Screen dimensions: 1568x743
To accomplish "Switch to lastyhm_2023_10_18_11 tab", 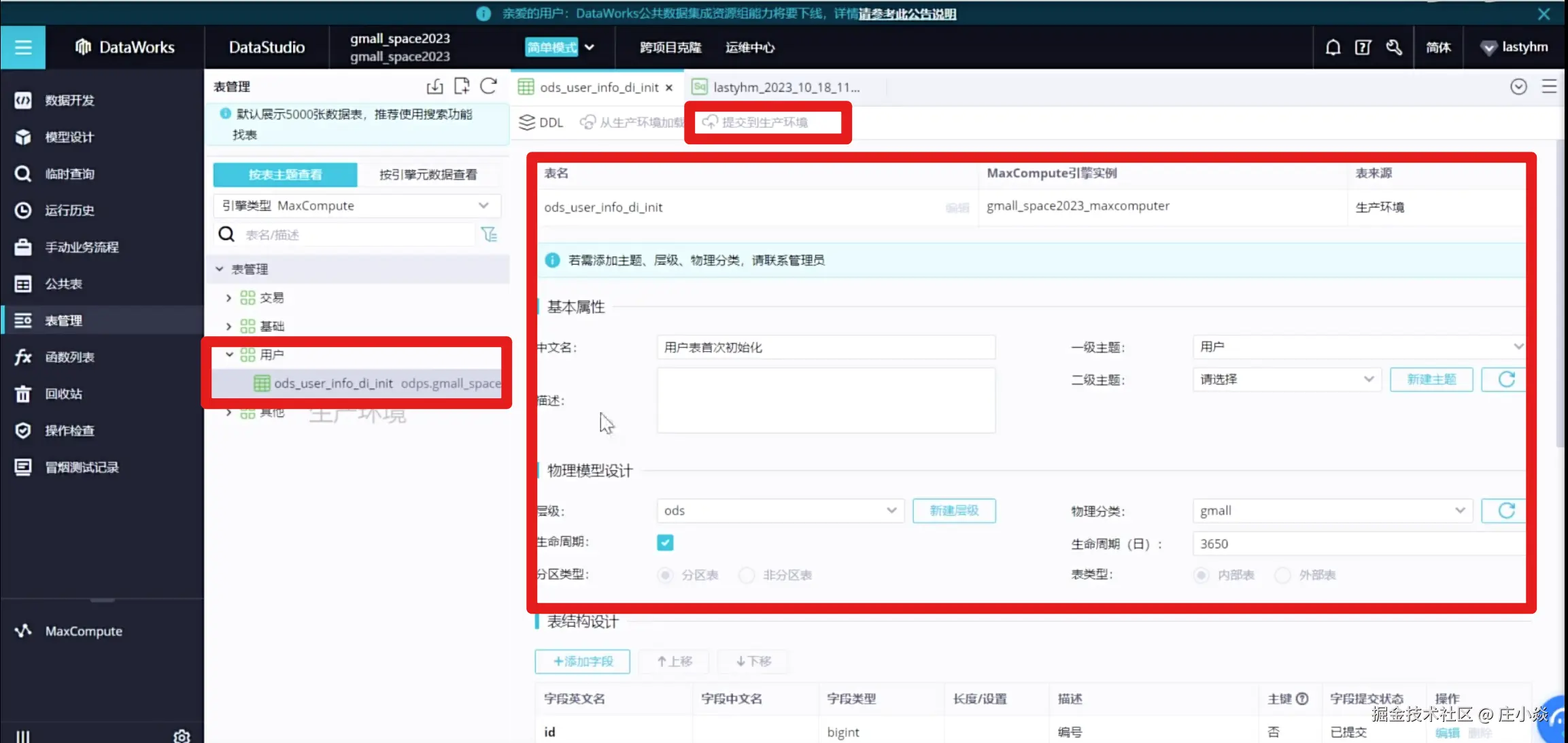I will point(785,87).
